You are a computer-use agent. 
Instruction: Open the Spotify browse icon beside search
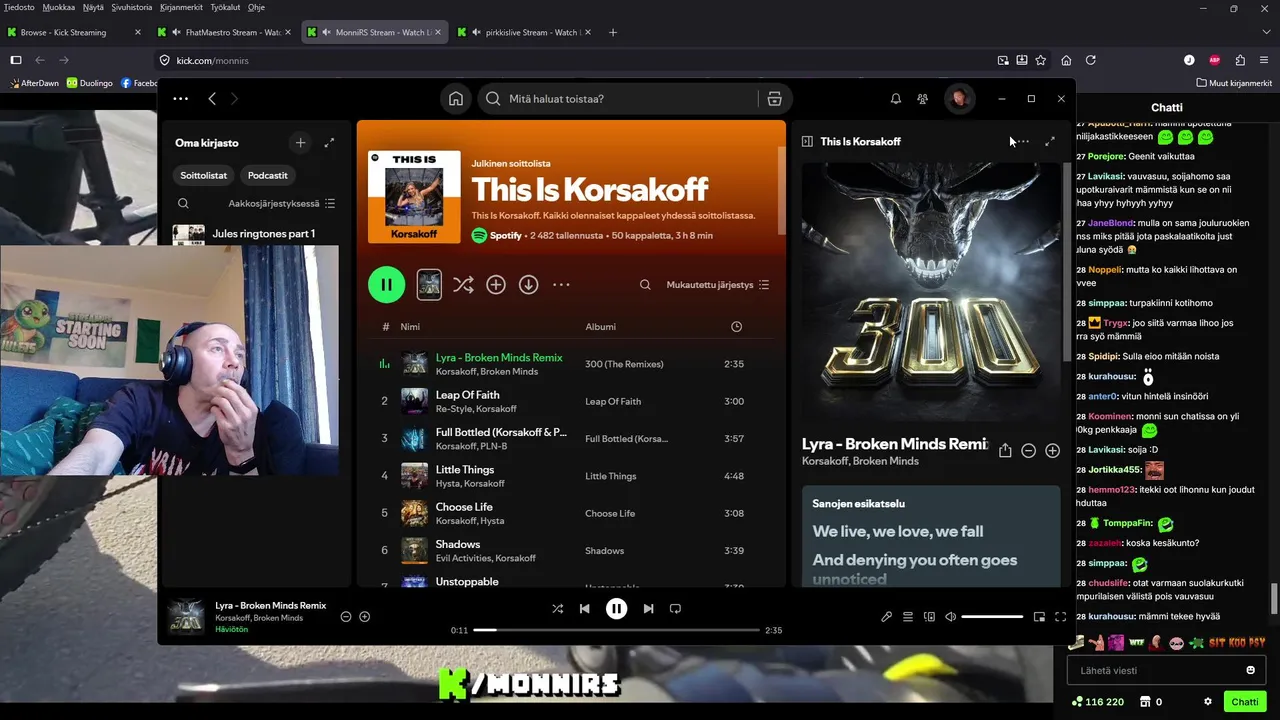click(774, 99)
